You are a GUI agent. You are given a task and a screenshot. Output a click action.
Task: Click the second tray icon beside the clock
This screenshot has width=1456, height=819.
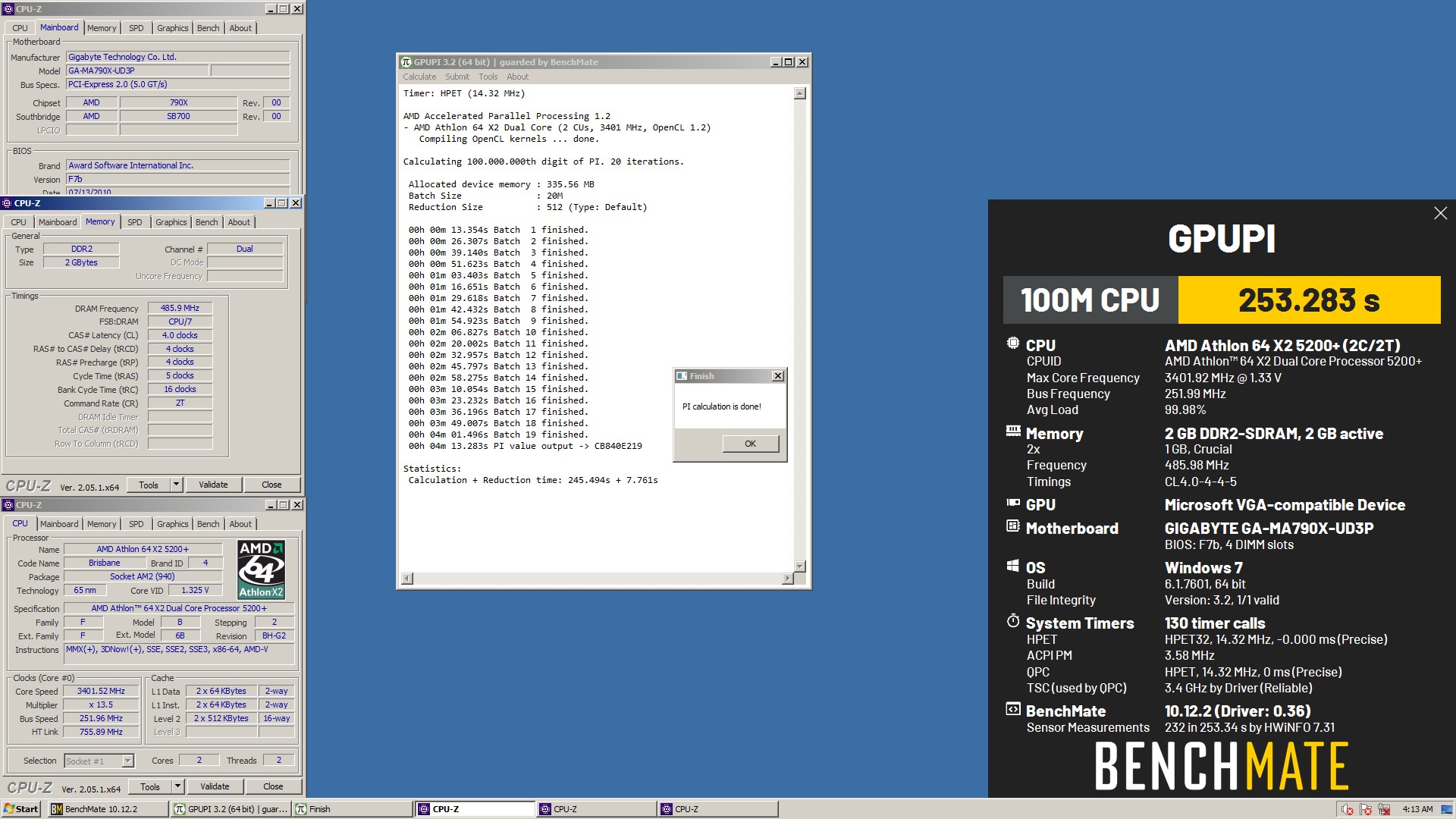(x=1366, y=809)
